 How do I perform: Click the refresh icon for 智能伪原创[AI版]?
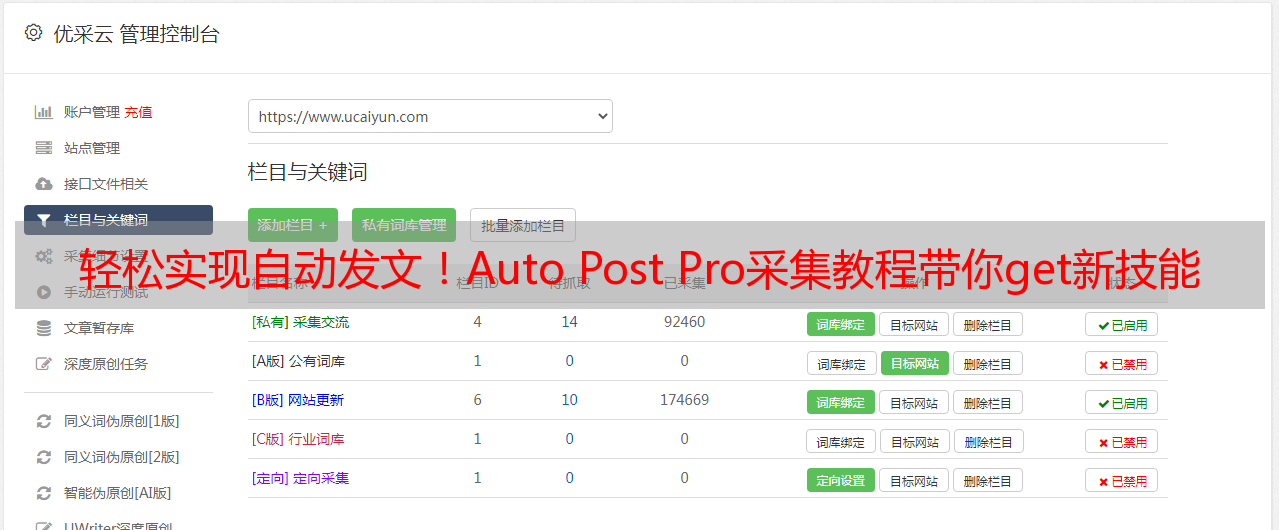click(x=43, y=493)
